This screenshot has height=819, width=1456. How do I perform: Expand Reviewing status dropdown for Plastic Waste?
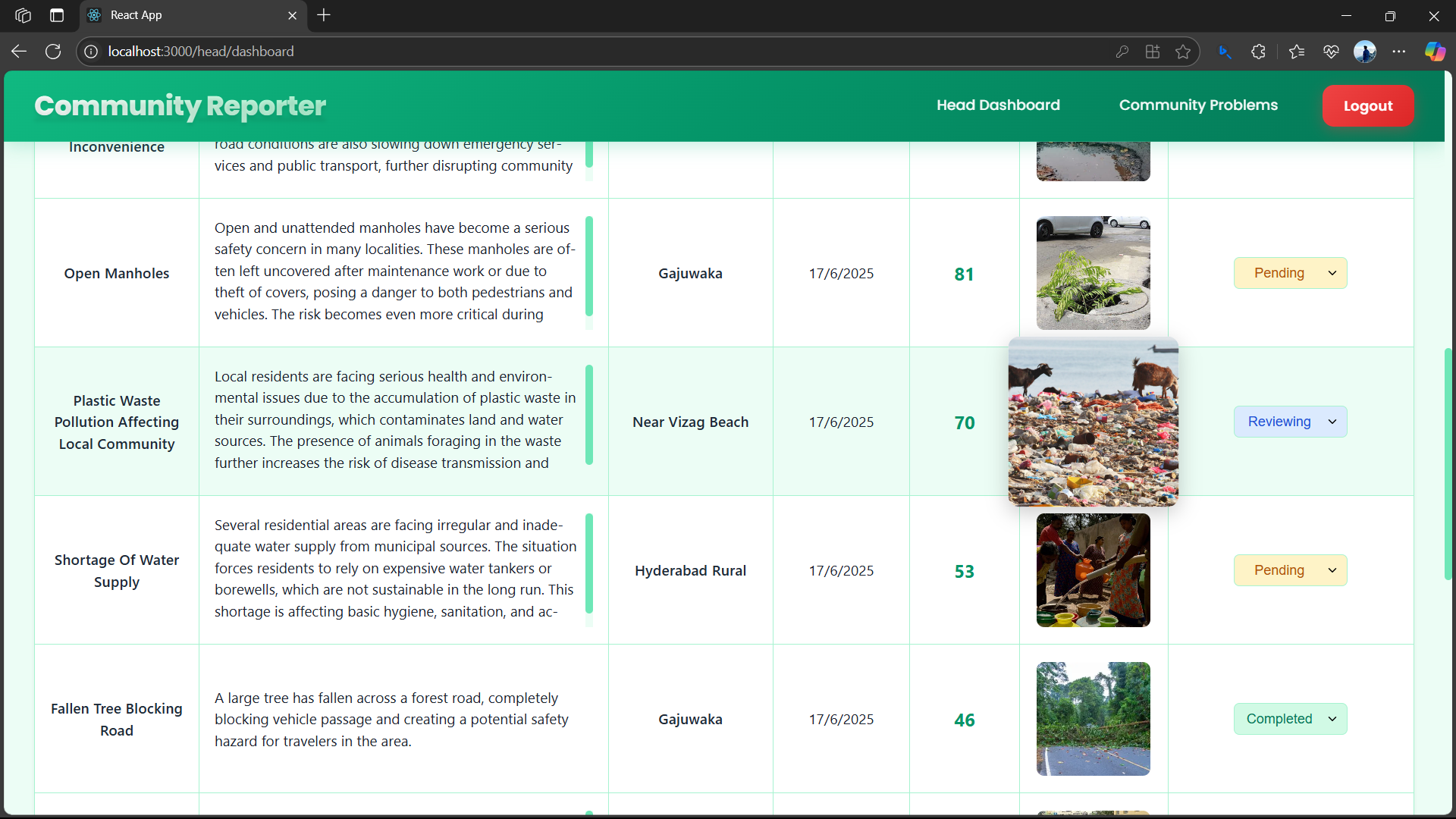pos(1290,422)
